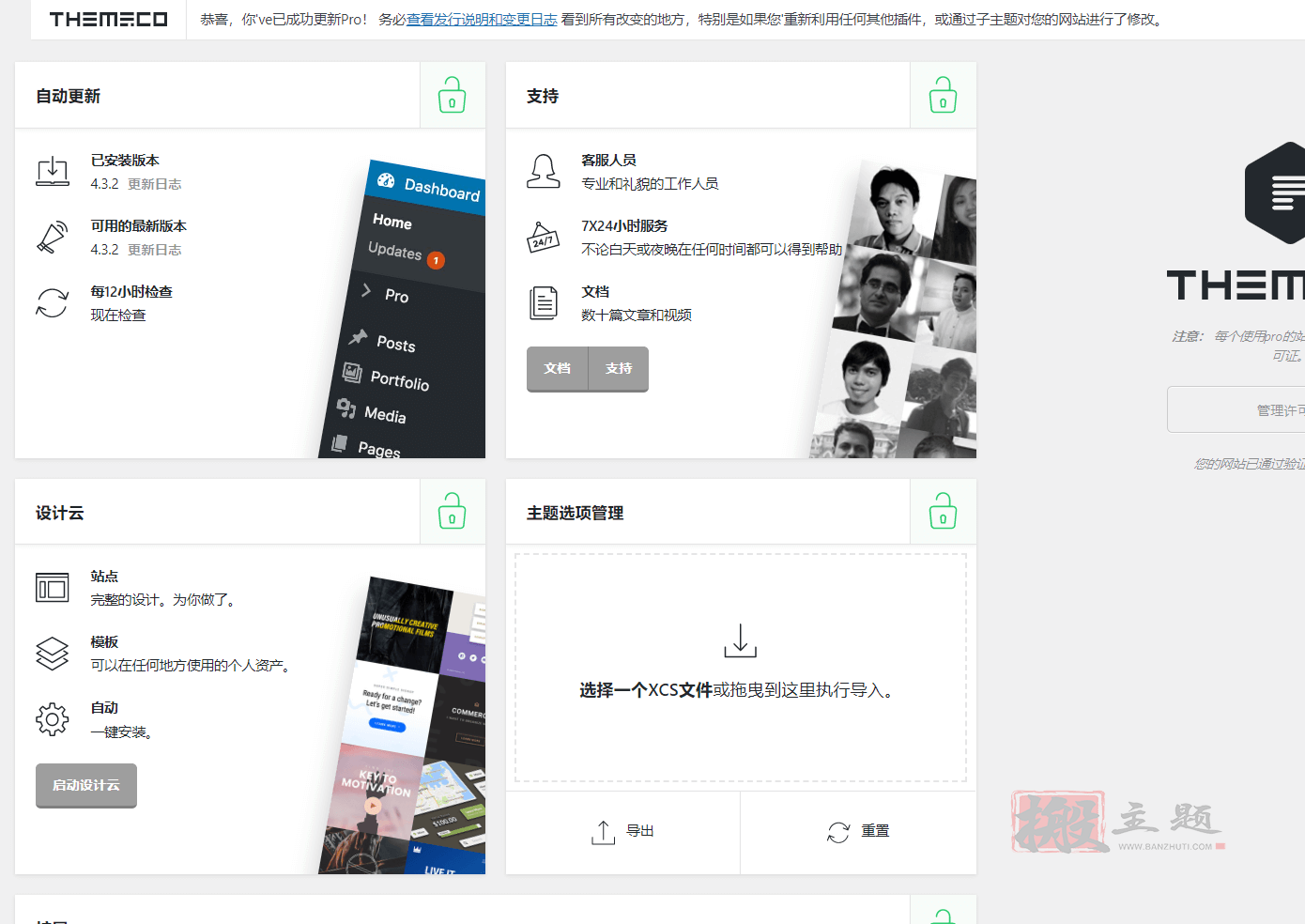Click the refresh icon beside 每12小时检查
This screenshot has height=924, width=1305.
53,302
